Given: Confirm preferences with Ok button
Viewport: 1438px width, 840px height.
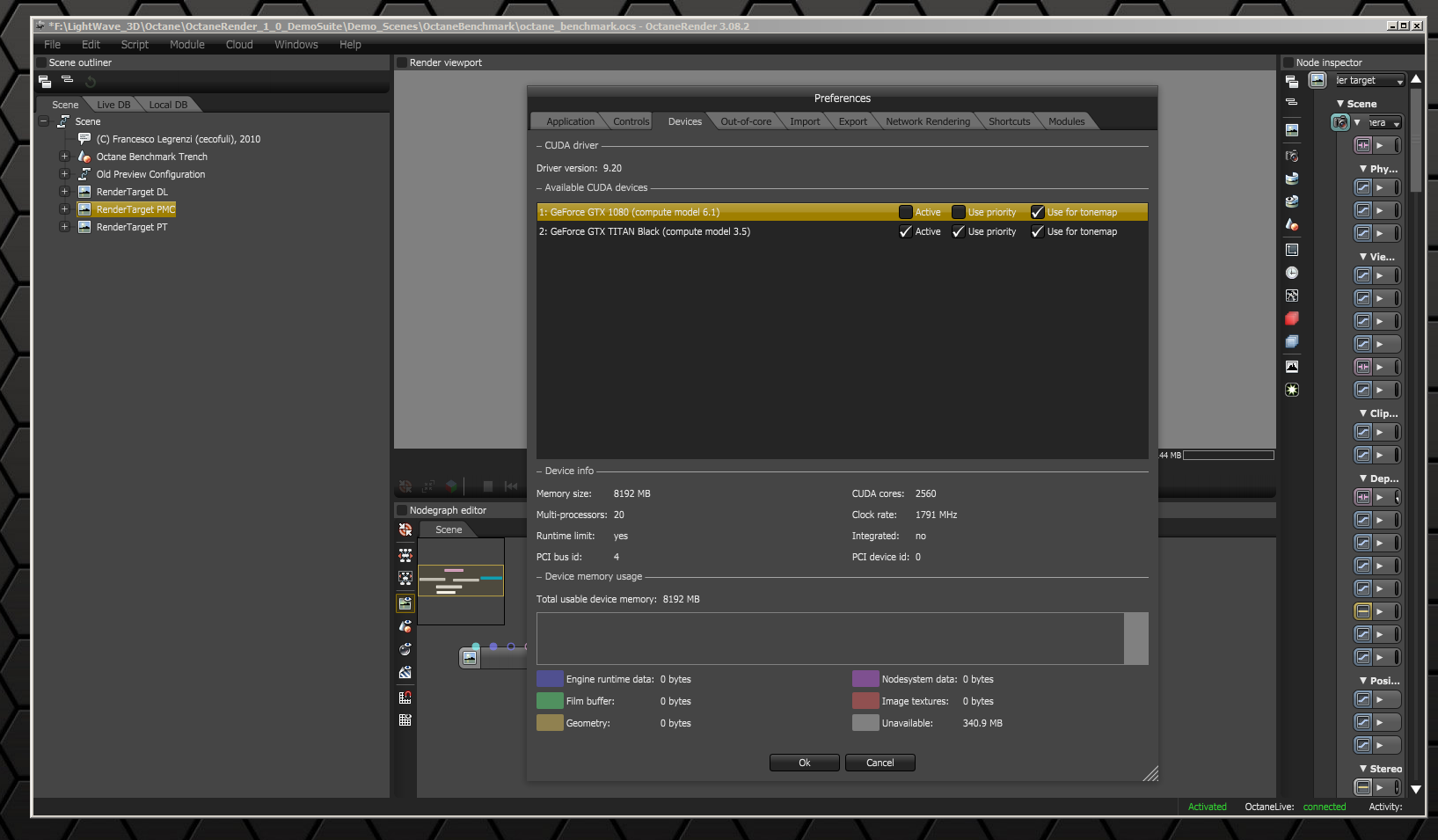Looking at the screenshot, I should pos(805,763).
